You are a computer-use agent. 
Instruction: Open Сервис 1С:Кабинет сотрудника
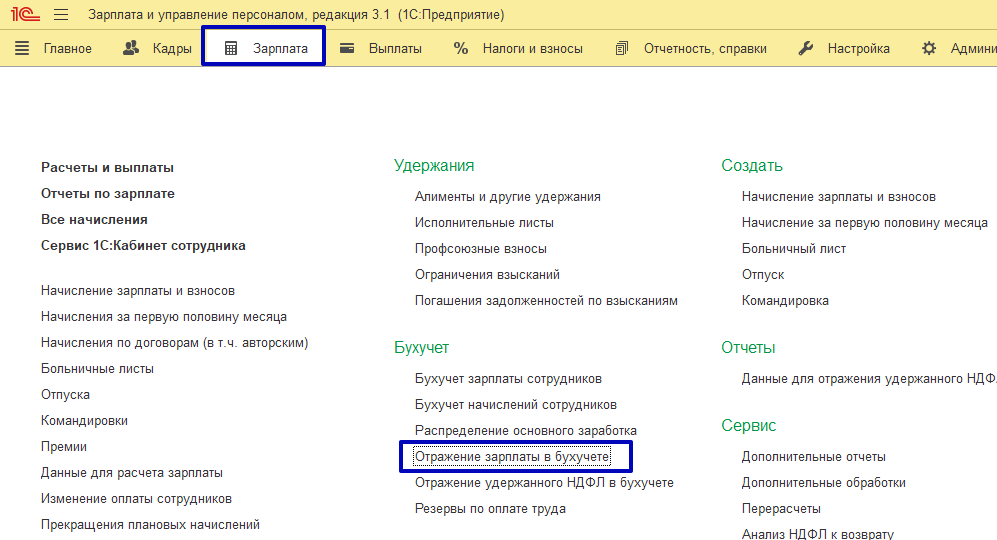(x=143, y=246)
